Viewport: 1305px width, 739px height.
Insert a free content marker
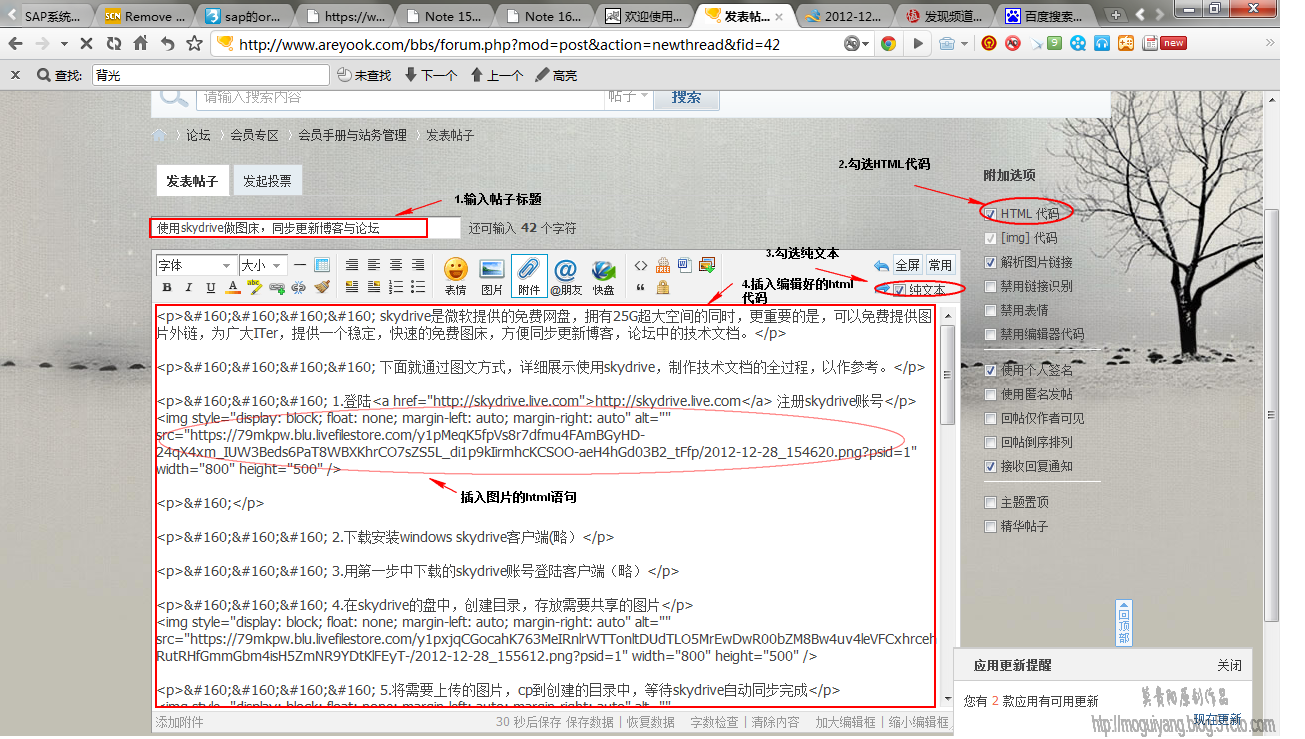[x=663, y=265]
